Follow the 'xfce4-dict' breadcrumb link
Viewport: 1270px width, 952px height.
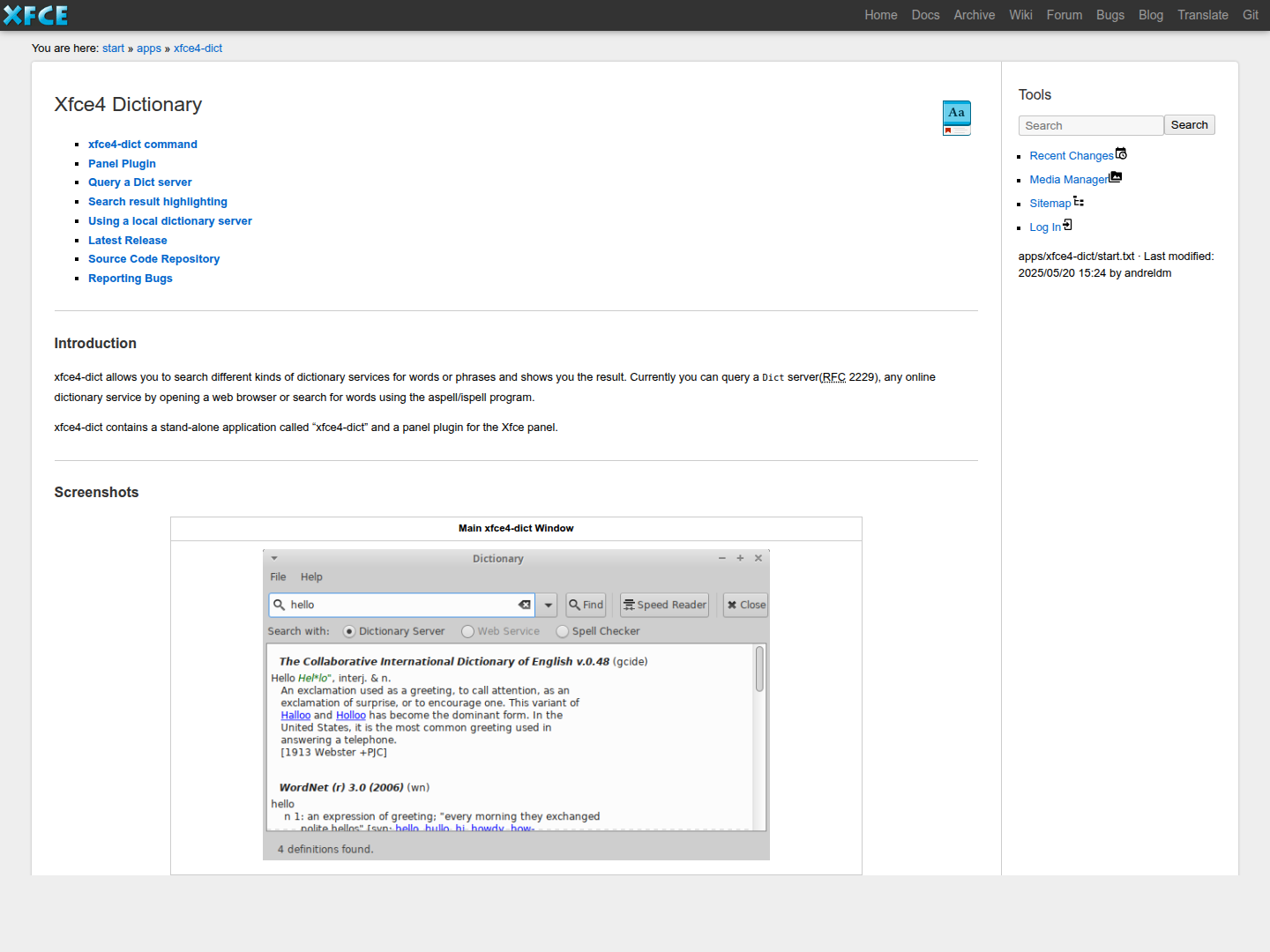(198, 48)
